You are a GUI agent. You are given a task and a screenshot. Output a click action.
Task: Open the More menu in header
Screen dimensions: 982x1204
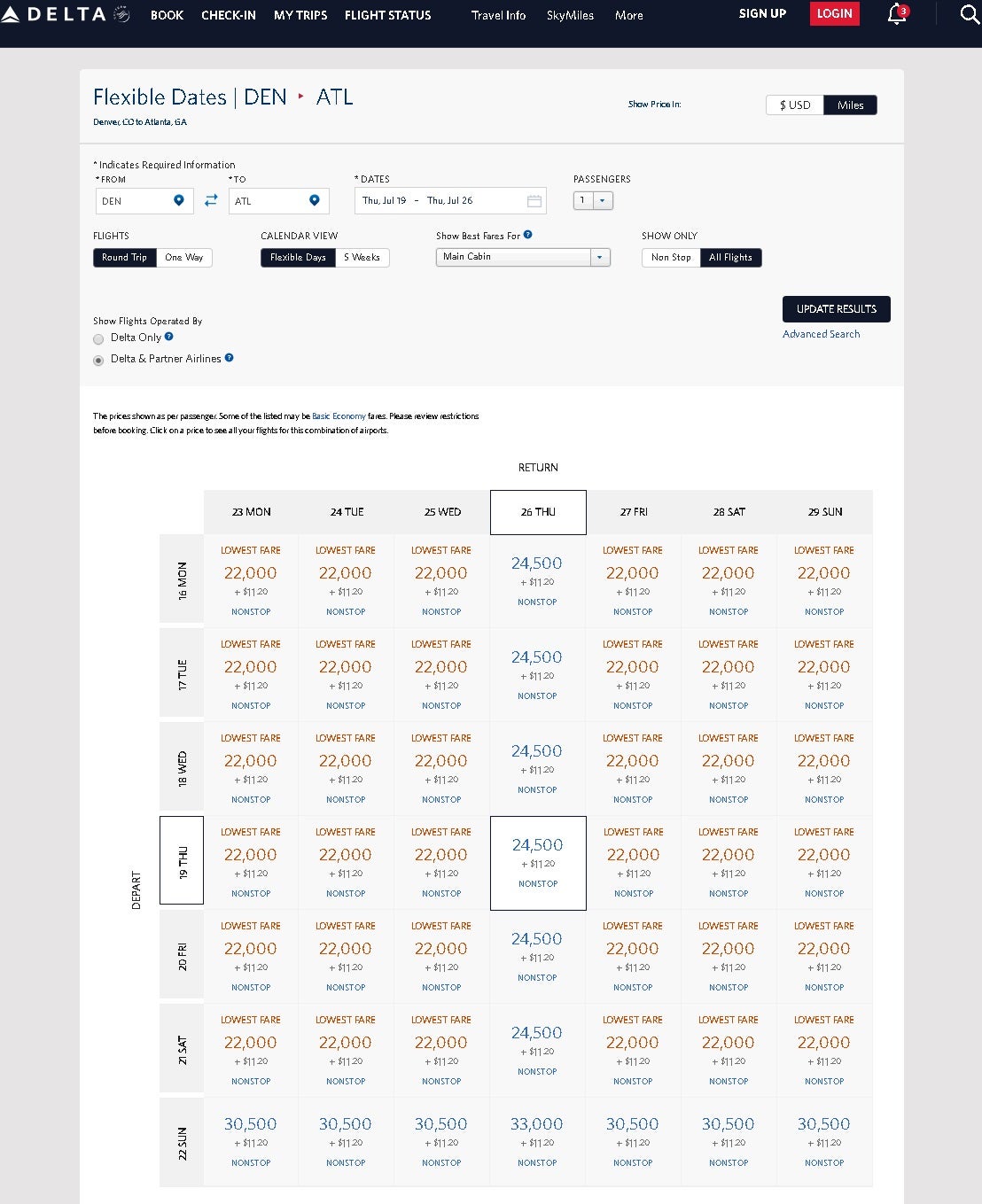click(629, 16)
